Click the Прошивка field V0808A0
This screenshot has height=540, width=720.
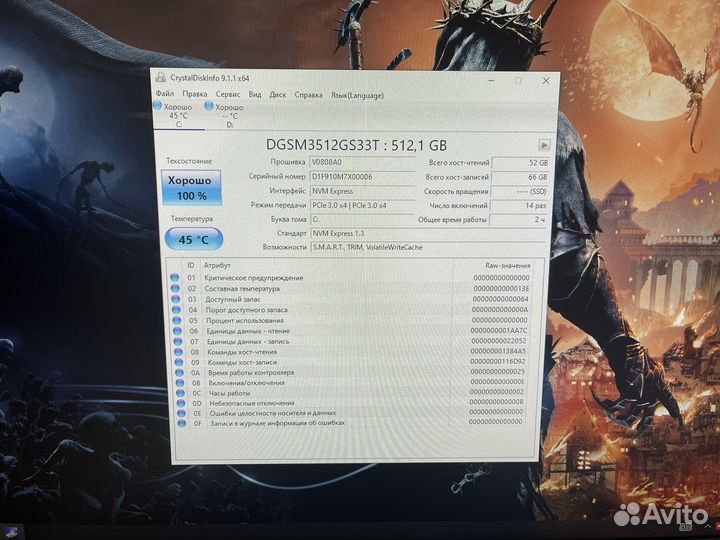pyautogui.click(x=362, y=162)
